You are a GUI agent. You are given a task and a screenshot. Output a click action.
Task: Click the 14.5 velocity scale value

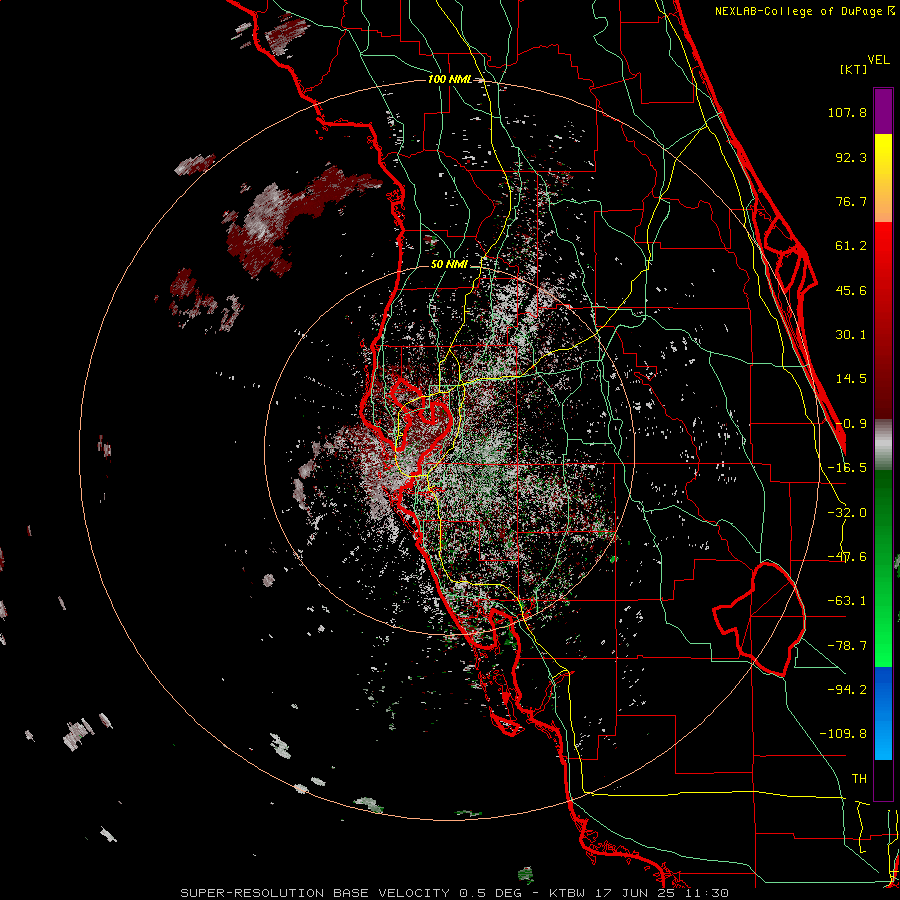point(851,379)
